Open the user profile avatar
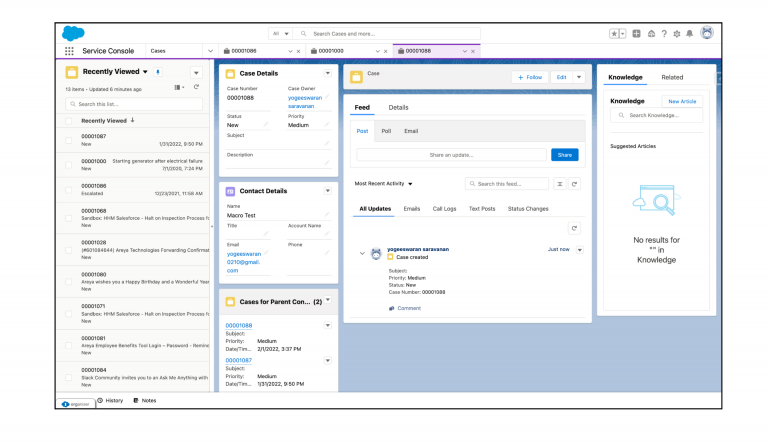 (x=707, y=33)
